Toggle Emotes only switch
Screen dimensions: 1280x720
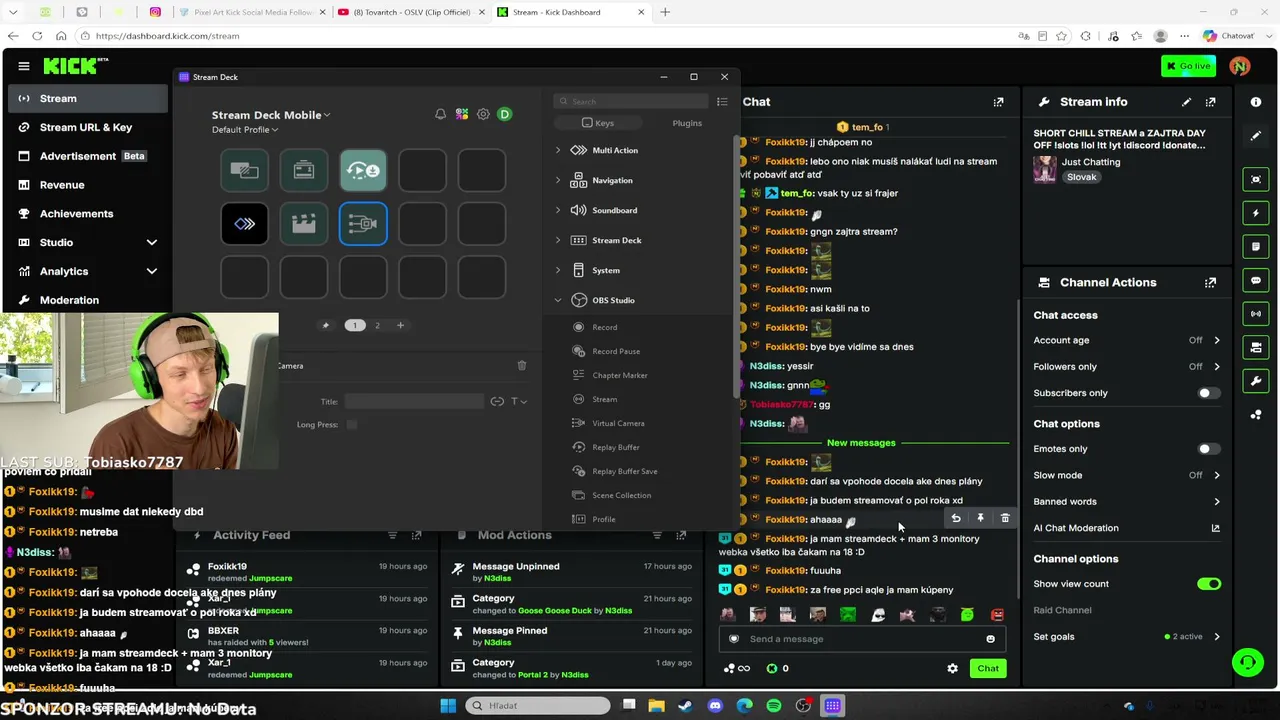(x=1209, y=449)
